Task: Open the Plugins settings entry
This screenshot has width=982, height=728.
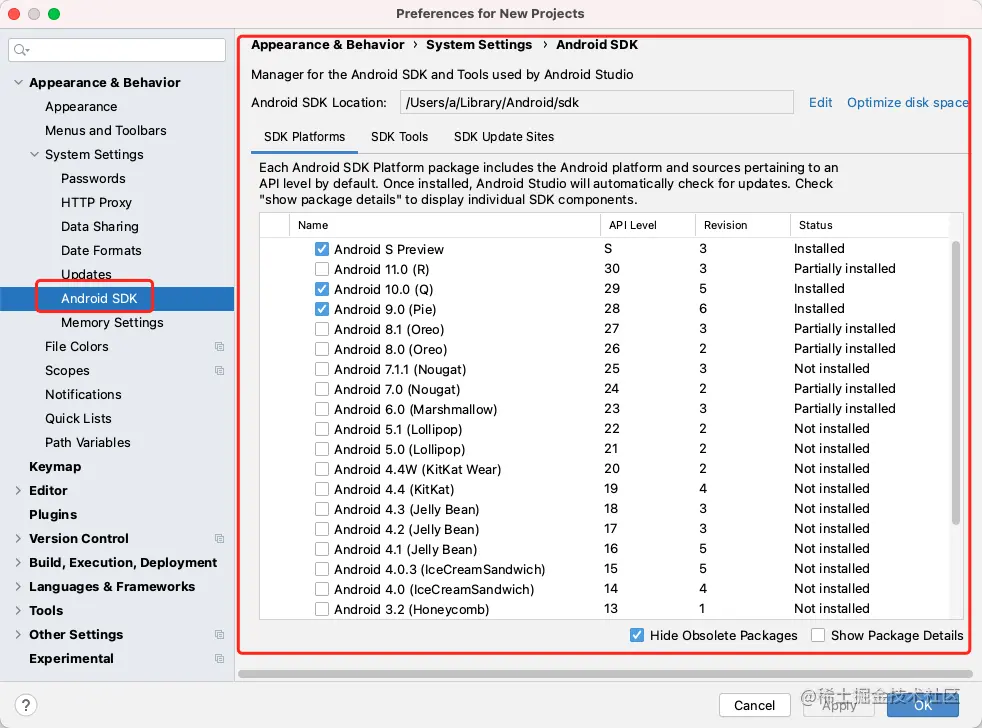Action: (x=53, y=514)
